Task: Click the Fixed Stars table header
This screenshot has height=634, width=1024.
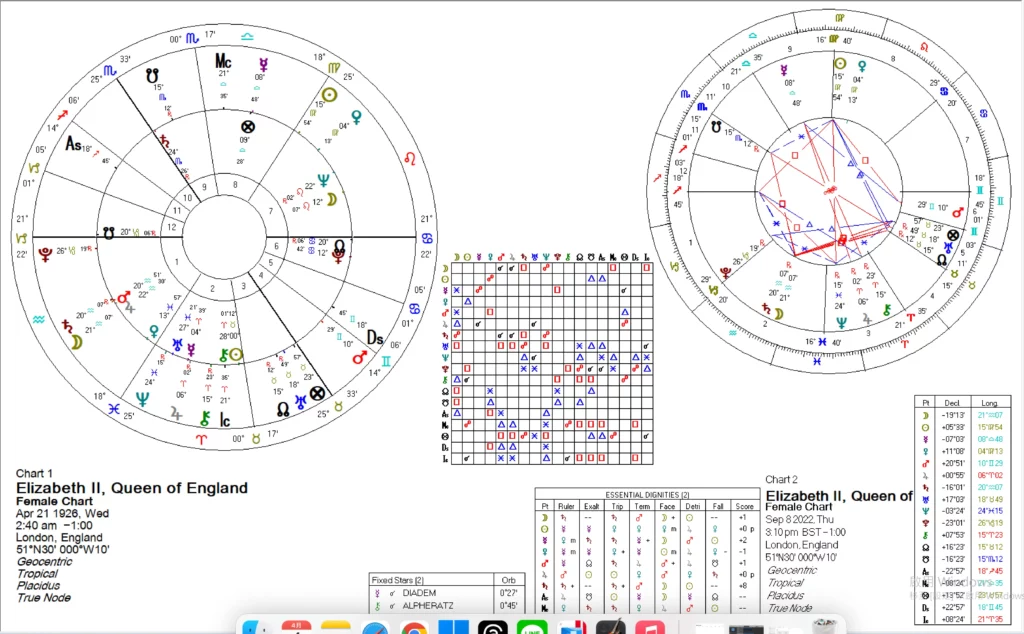Action: tap(398, 579)
